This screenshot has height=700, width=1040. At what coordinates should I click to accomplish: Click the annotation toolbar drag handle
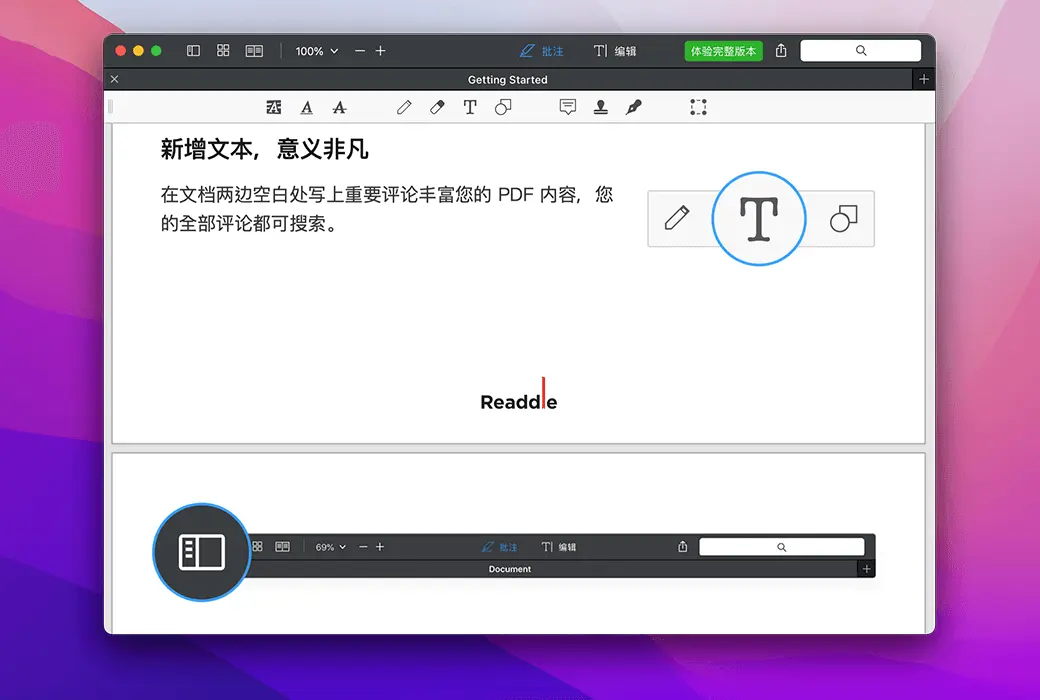(x=111, y=107)
